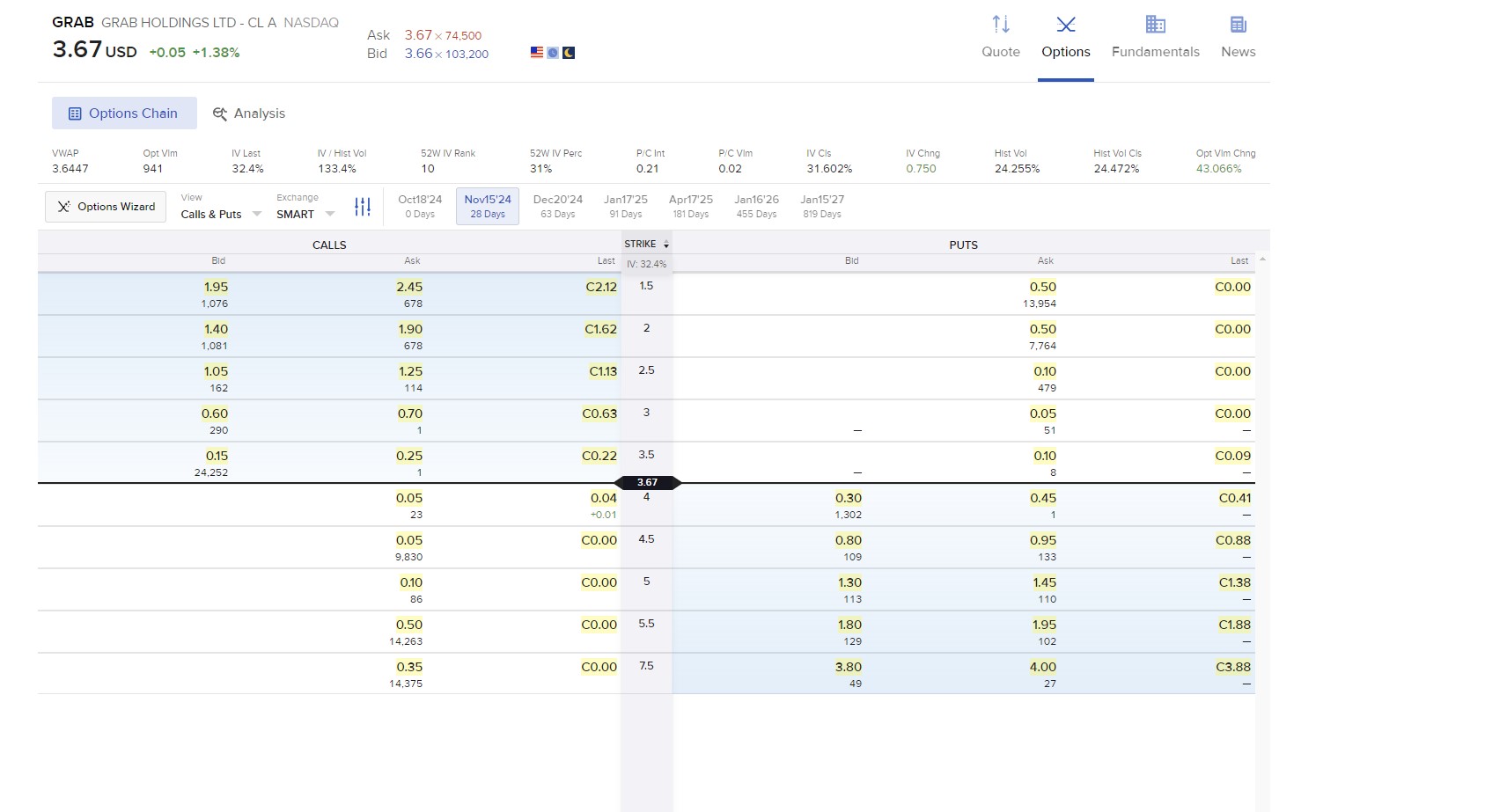Click call ask 1.25 at strike 2.5
Image resolution: width=1485 pixels, height=812 pixels.
[410, 371]
